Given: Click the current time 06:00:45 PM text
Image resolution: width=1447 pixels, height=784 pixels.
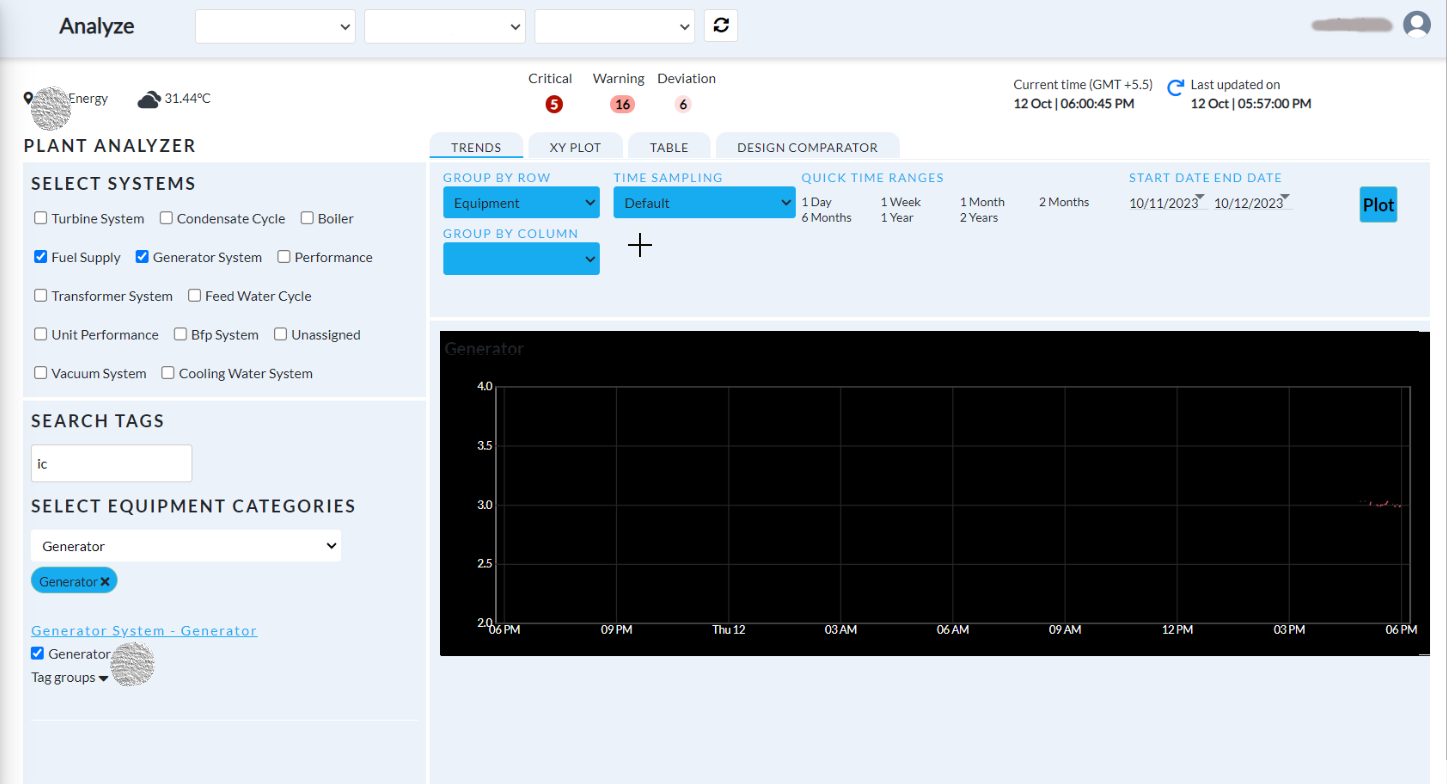Looking at the screenshot, I should point(1074,104).
